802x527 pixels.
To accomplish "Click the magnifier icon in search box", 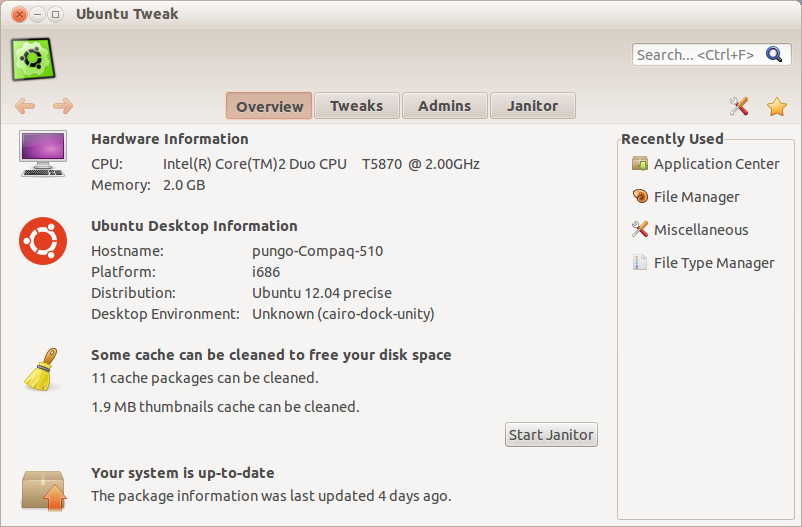I will [774, 55].
